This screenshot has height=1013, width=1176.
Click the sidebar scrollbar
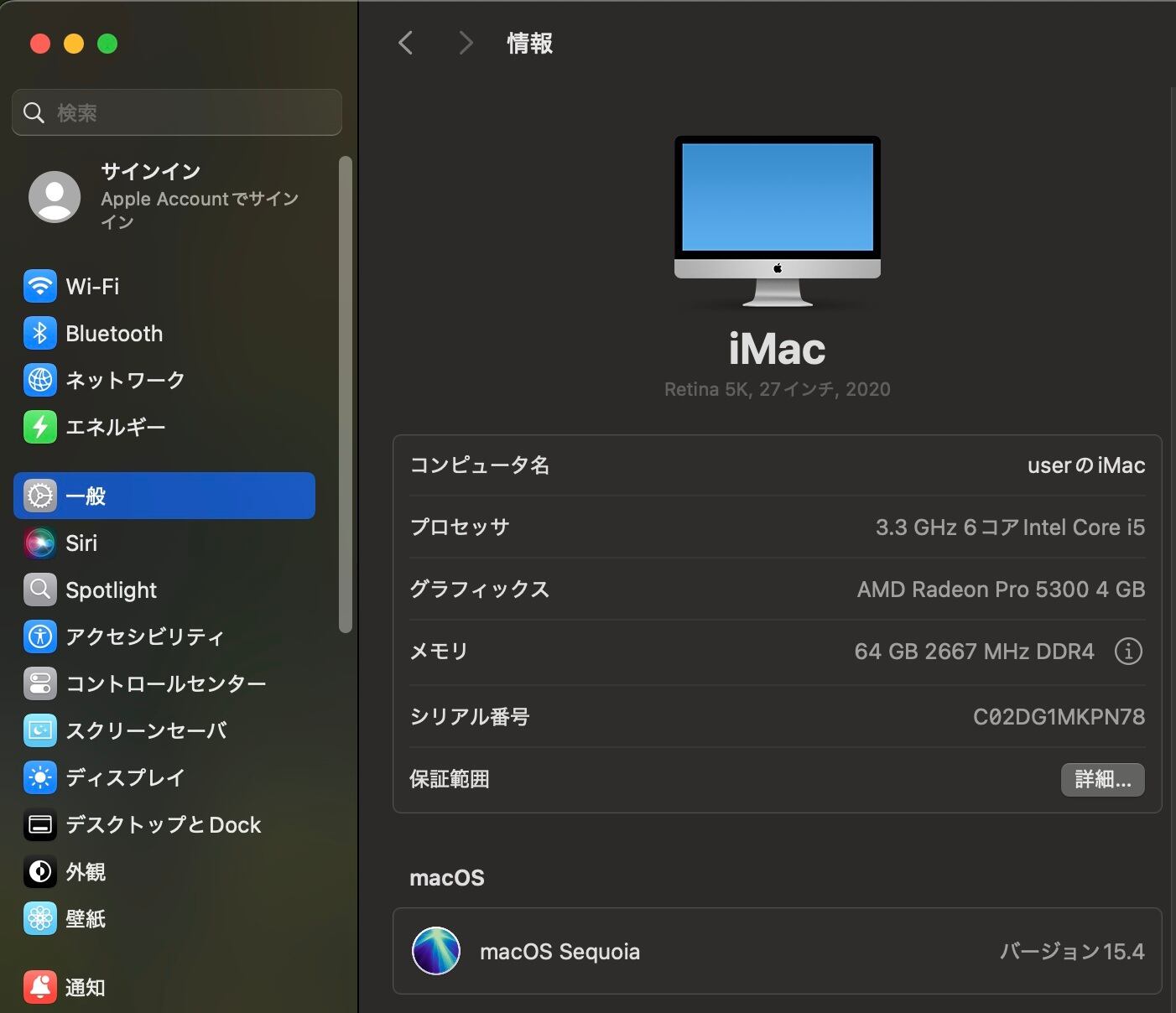pos(345,394)
